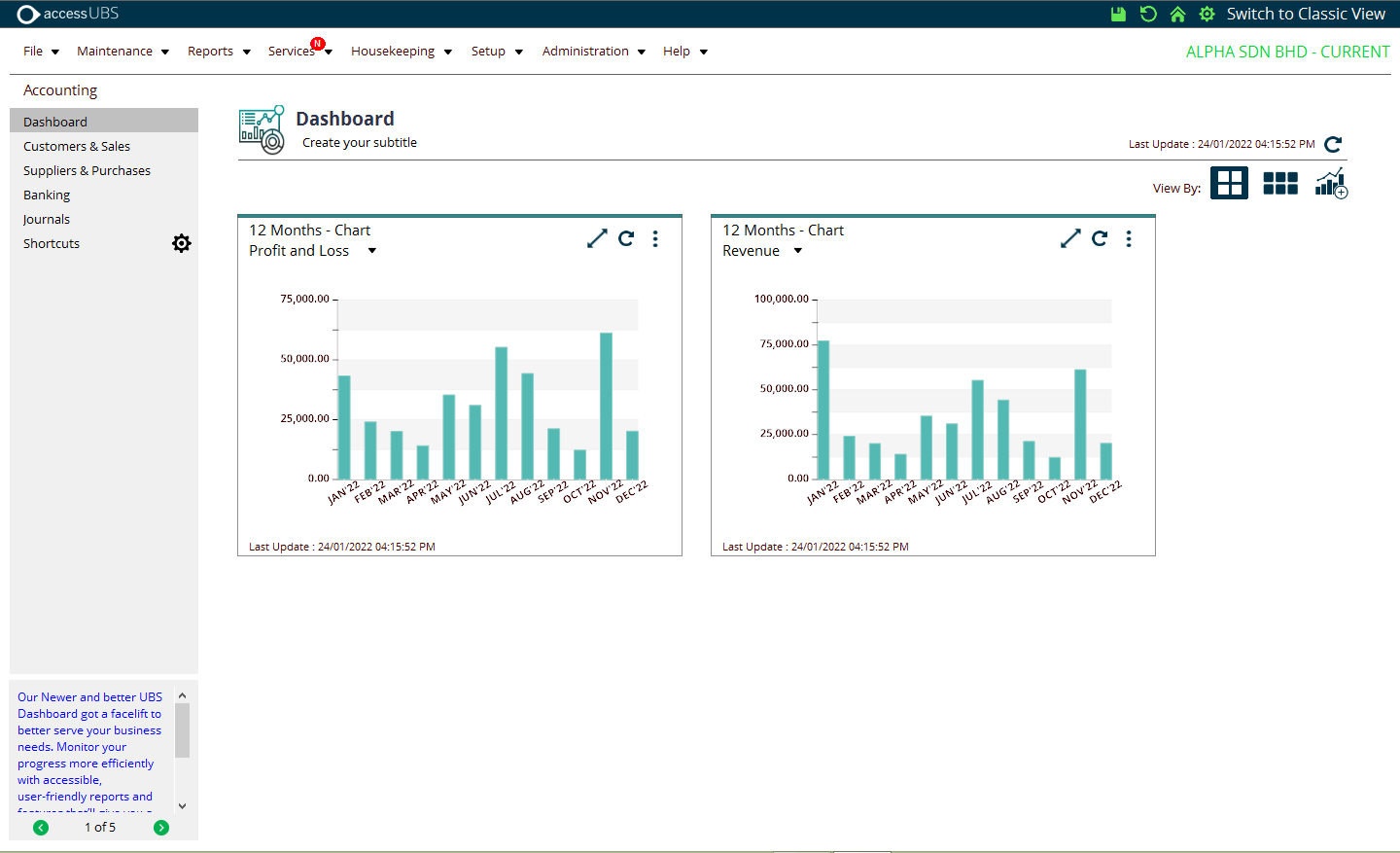The width and height of the screenshot is (1400, 853).
Task: Click the green home icon
Action: 1177,14
